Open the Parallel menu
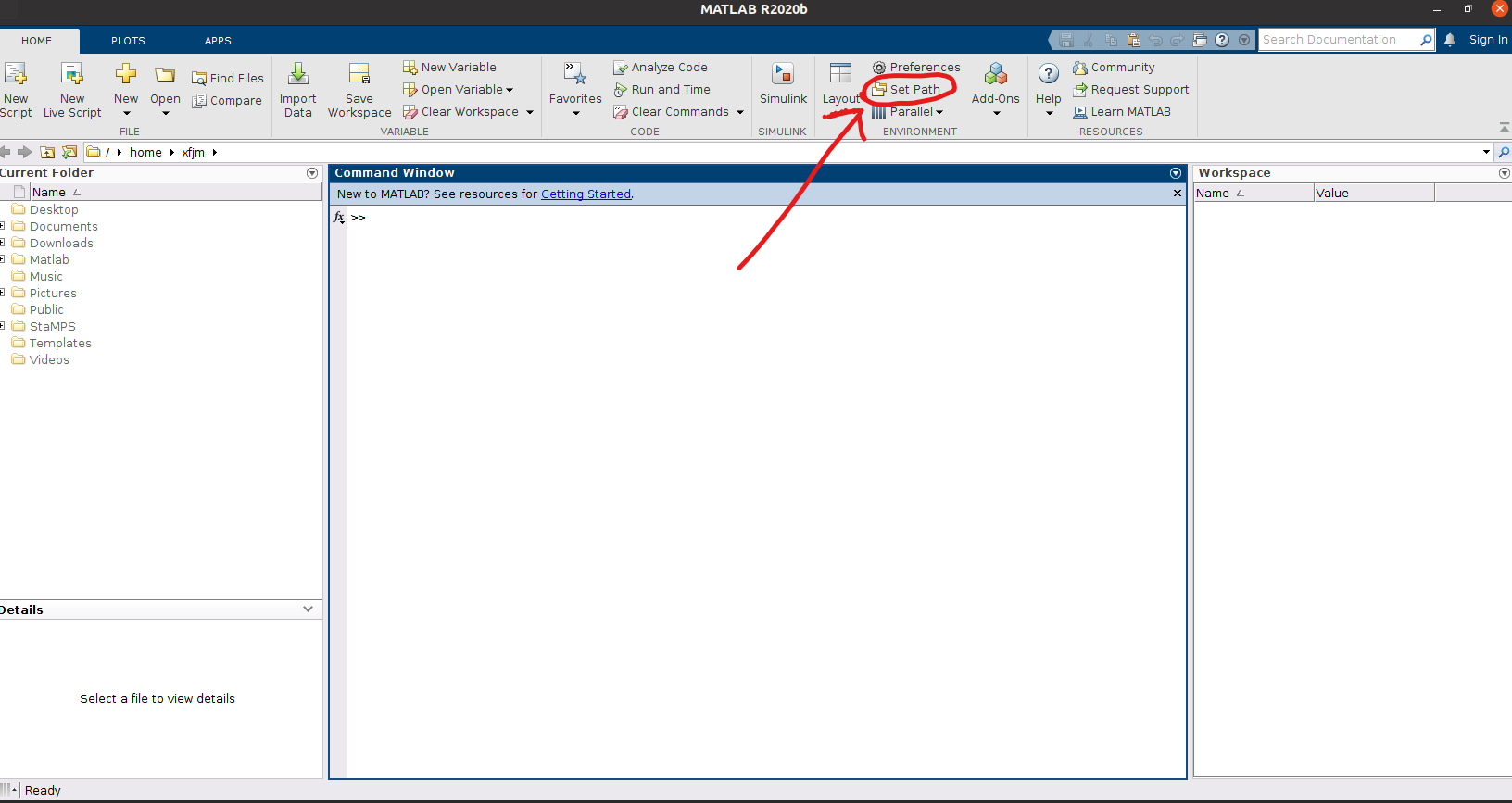 click(x=907, y=112)
